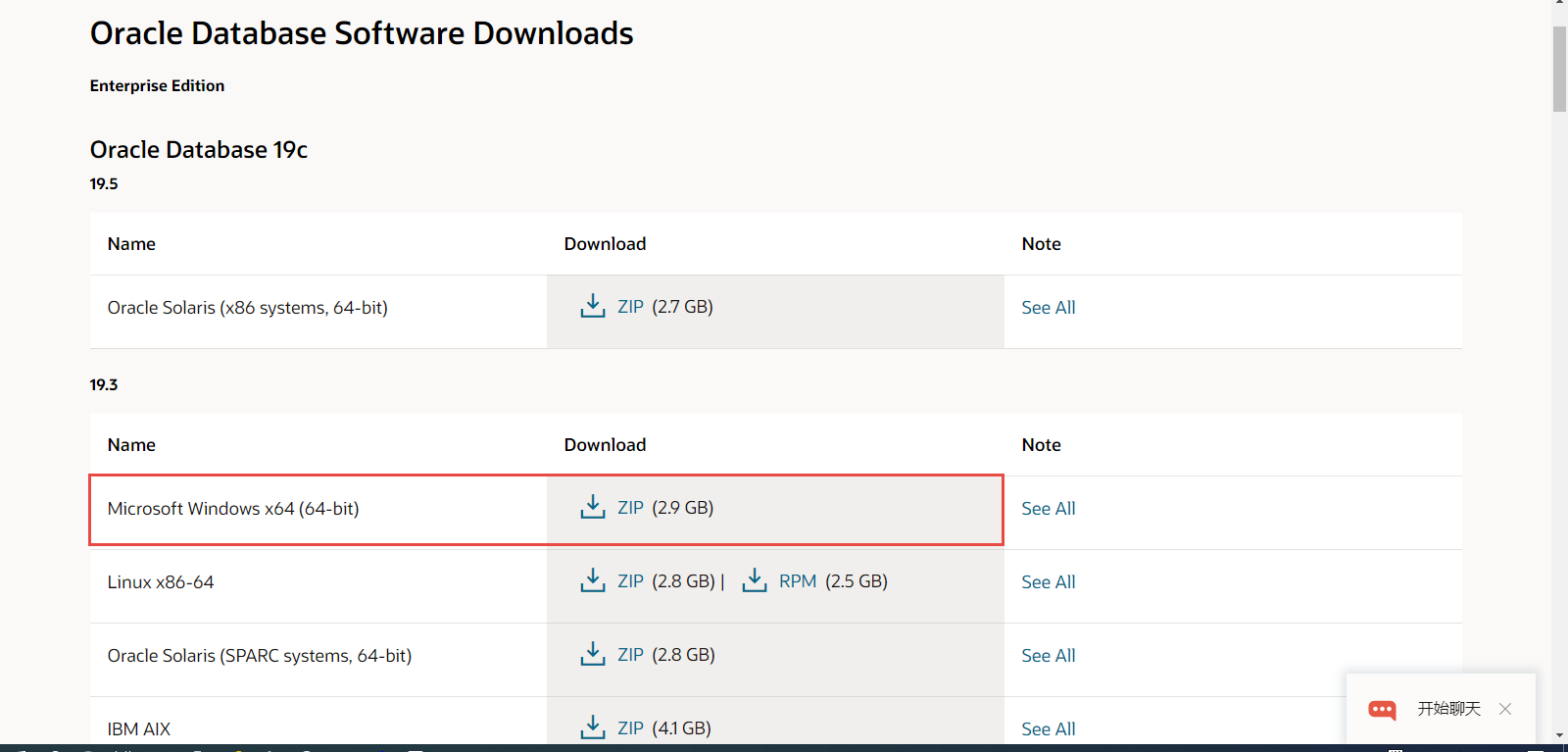The height and width of the screenshot is (752, 1568).
Task: Select 'Oracle Solaris (SPARC systems, 64-bit)' text
Action: tap(260, 656)
